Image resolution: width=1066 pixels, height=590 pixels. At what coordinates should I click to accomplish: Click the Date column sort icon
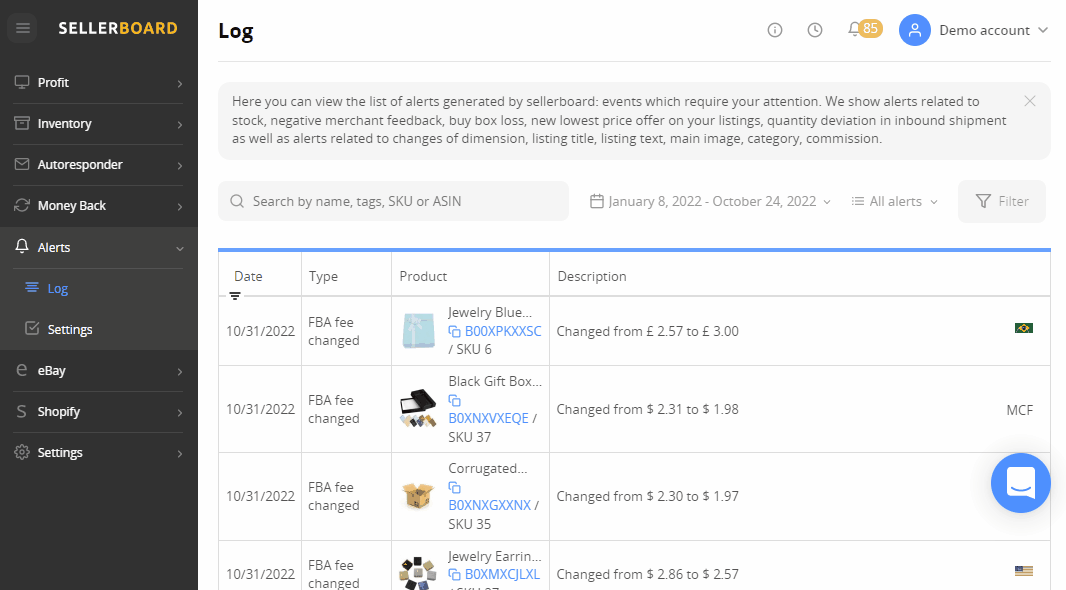click(x=235, y=296)
